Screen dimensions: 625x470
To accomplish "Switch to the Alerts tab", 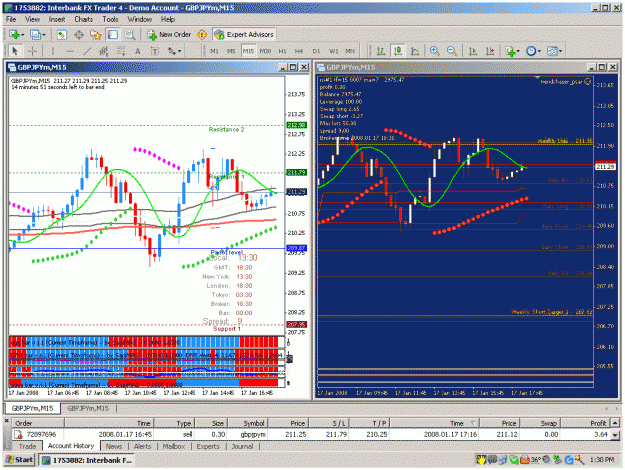I will click(142, 446).
